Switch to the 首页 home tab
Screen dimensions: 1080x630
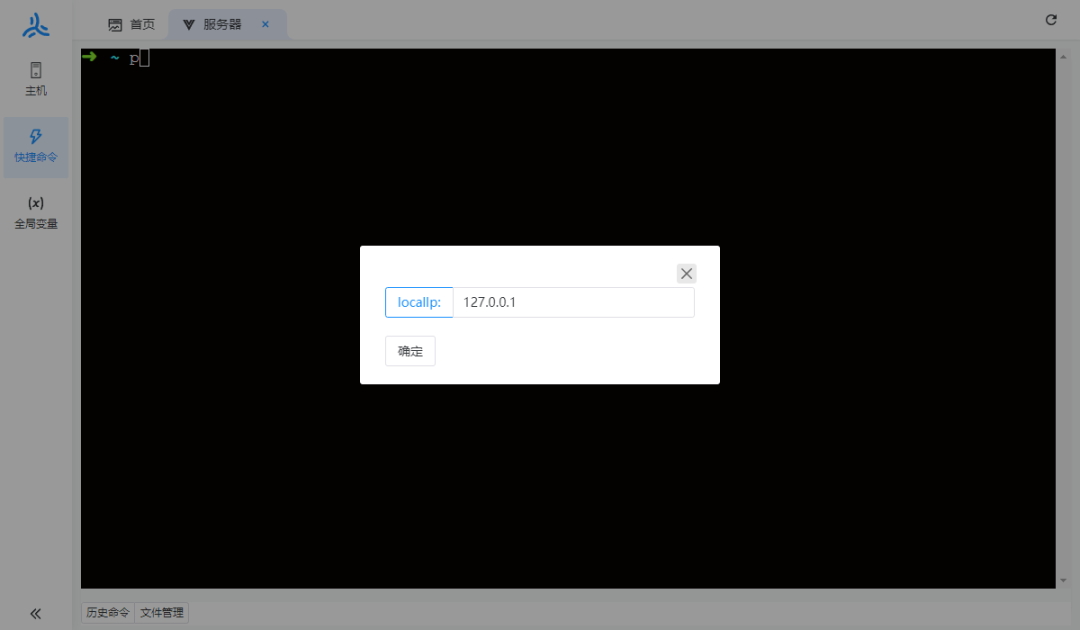coord(132,25)
